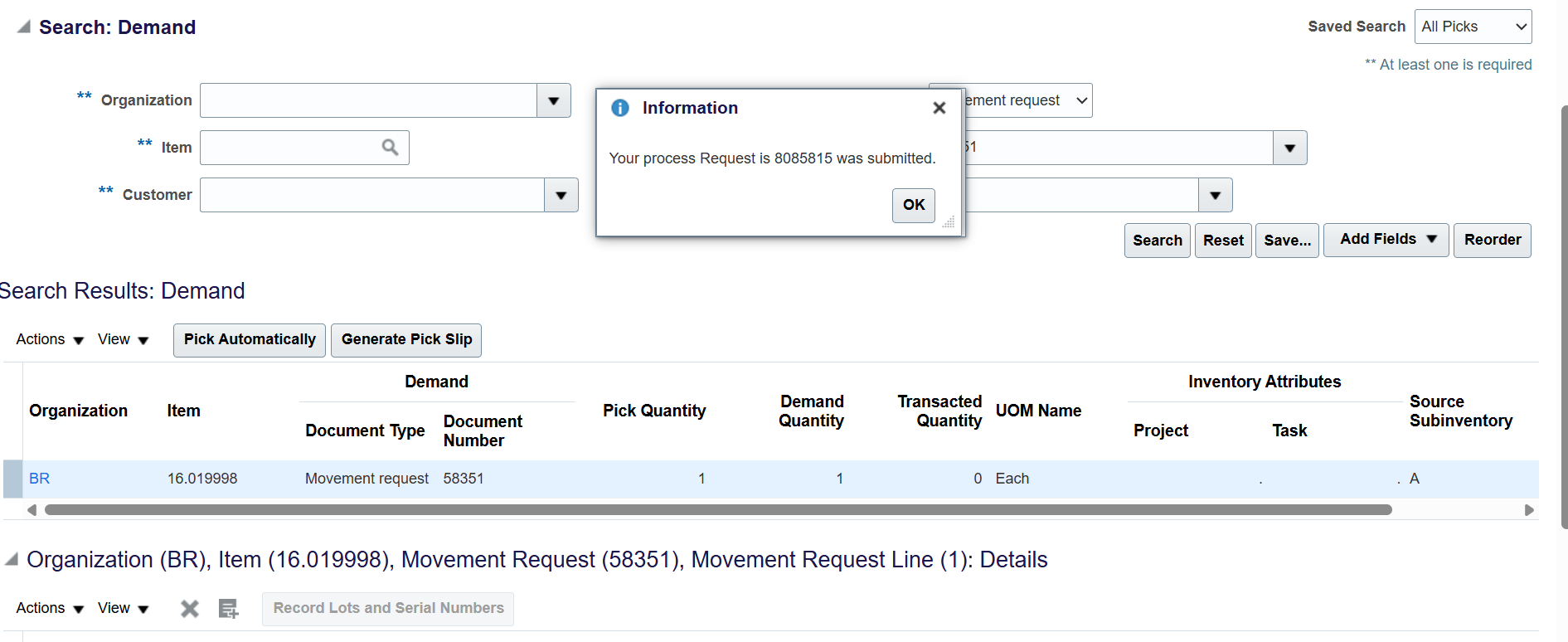
Task: Click the Pick Automatically button
Action: click(250, 340)
